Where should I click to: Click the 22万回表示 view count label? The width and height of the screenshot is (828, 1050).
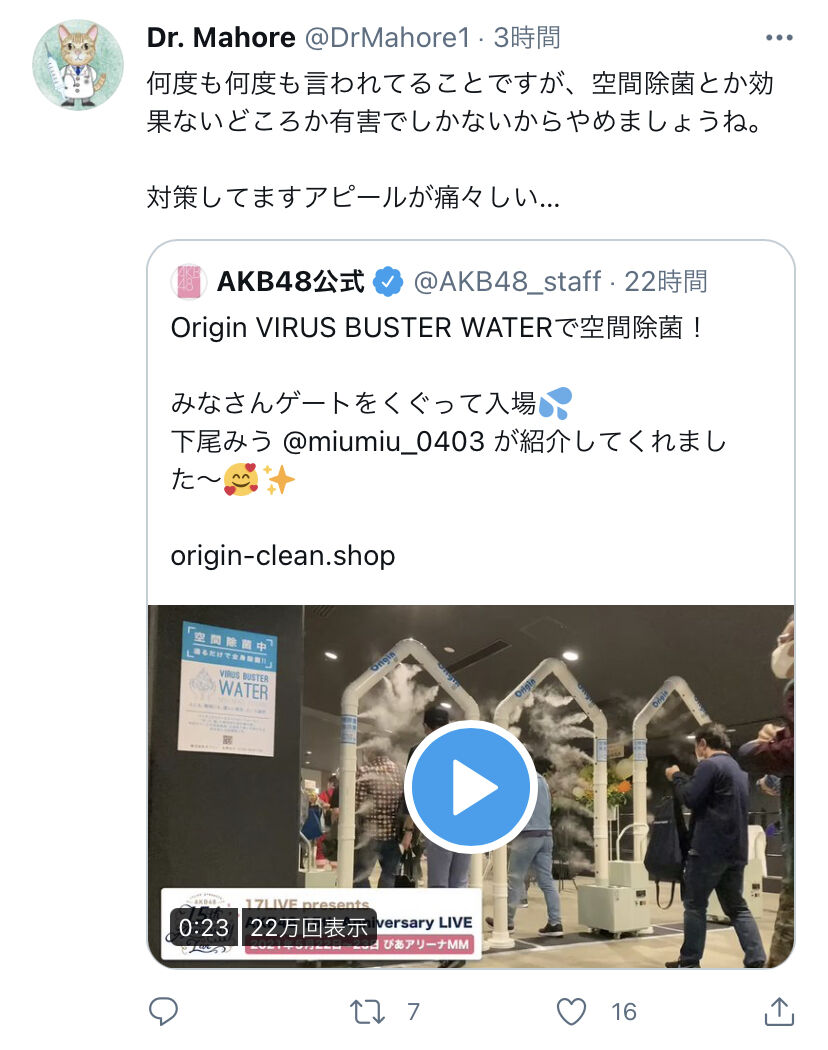[x=309, y=927]
